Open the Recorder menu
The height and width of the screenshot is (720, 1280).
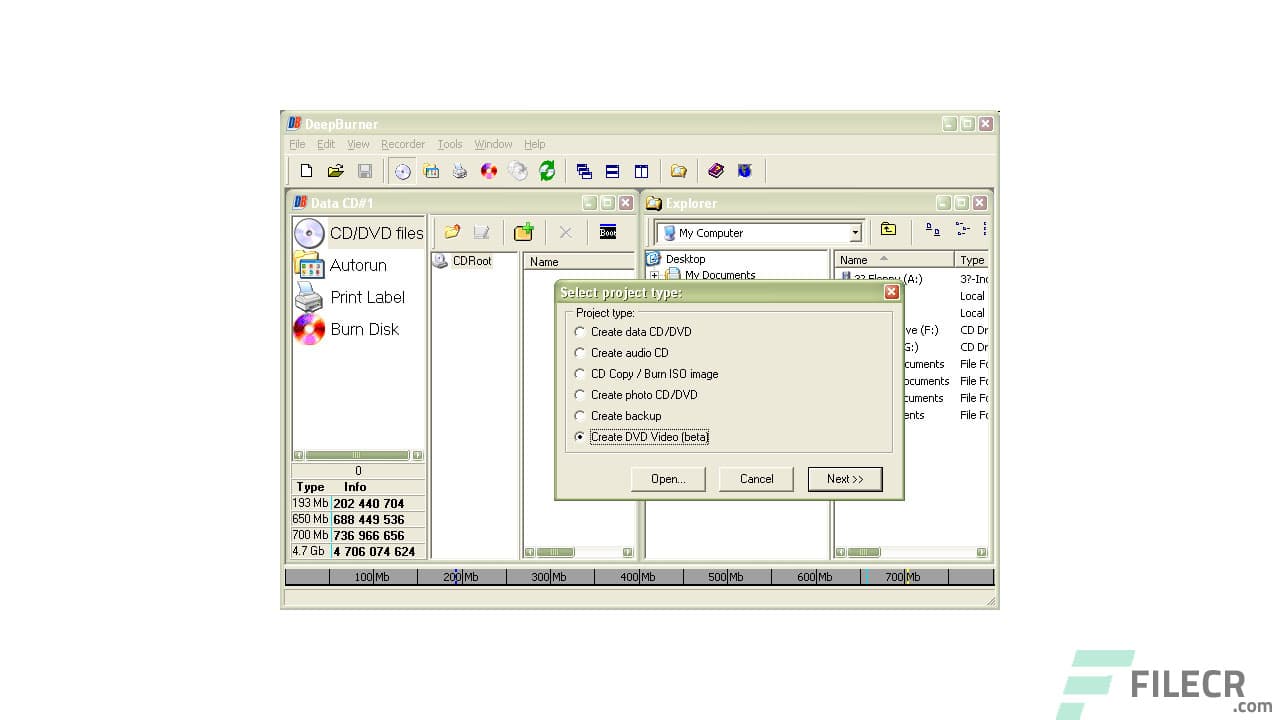403,144
